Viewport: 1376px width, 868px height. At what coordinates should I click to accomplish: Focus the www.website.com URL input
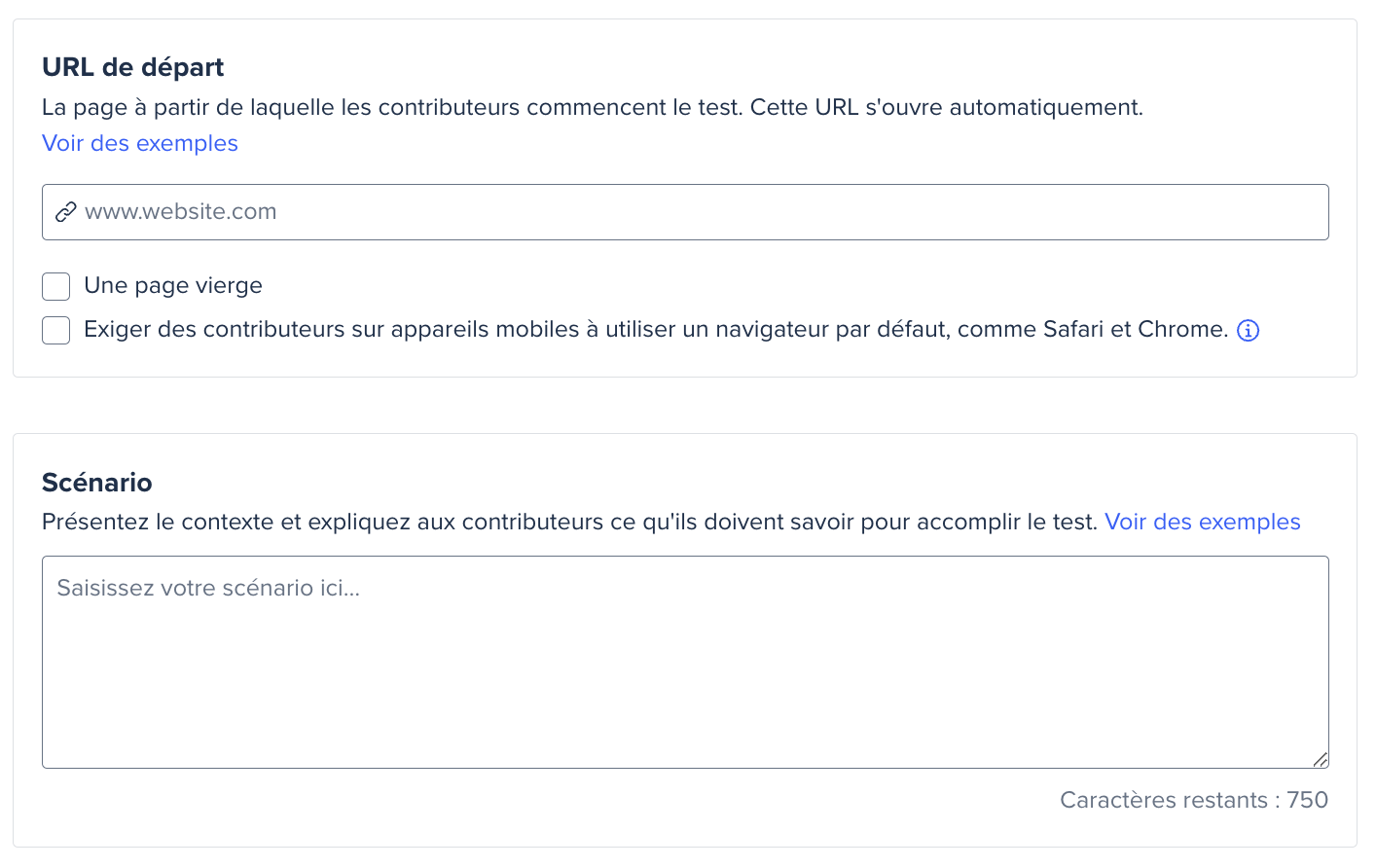[x=685, y=212]
